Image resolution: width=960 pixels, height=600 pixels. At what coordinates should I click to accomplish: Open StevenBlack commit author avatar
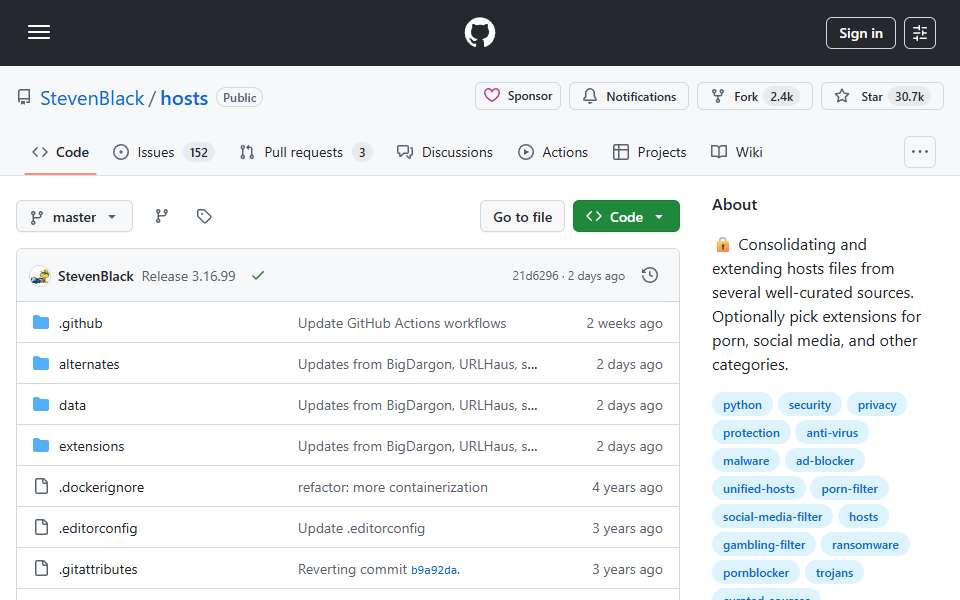[x=40, y=276]
